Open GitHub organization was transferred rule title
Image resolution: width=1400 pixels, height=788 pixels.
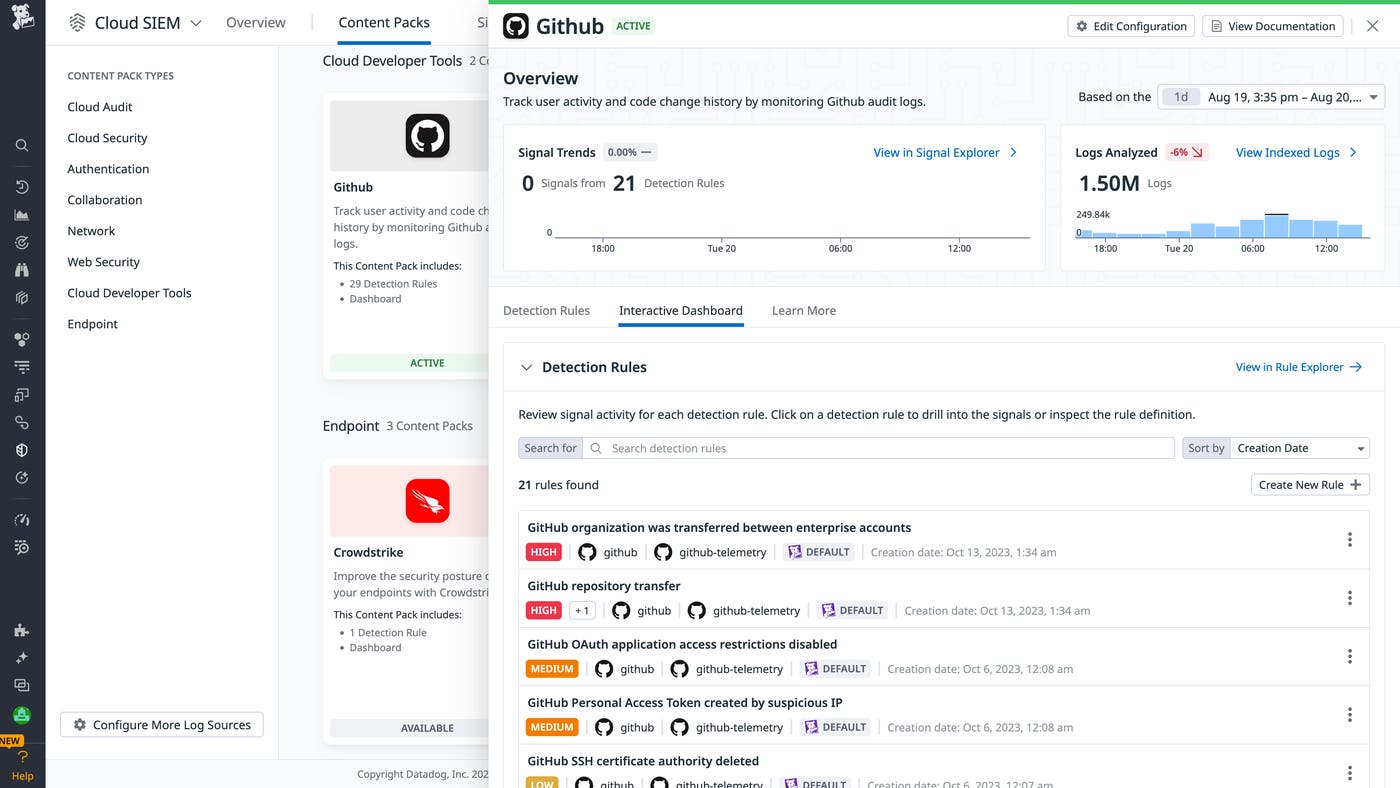point(719,527)
